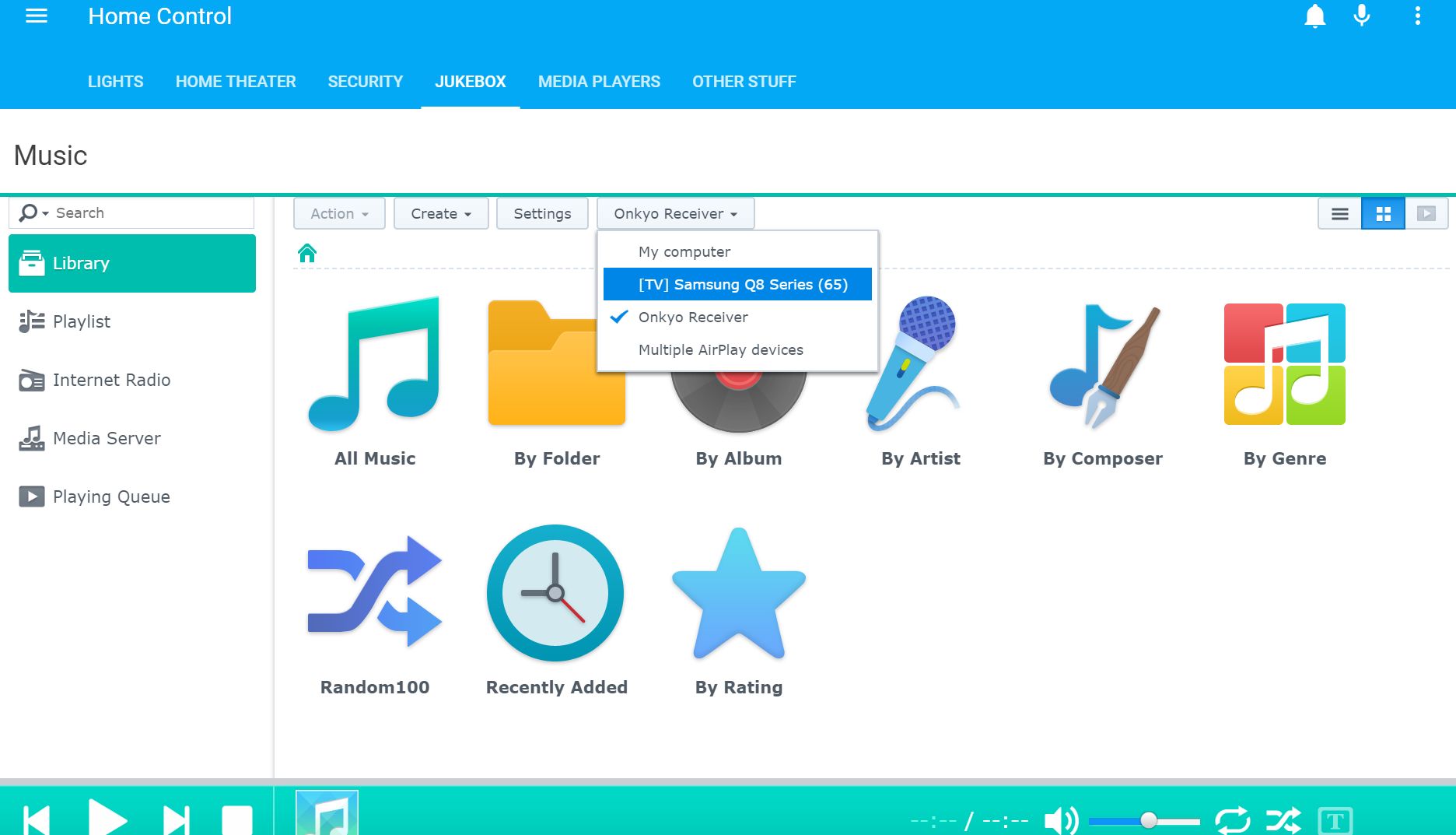Open the three-dot overflow menu

(1417, 16)
